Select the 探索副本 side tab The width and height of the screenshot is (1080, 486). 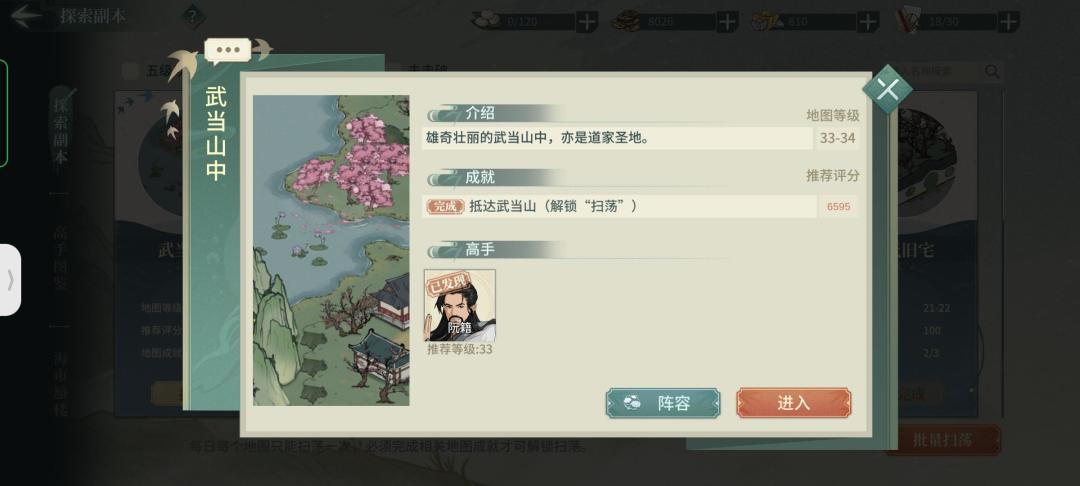point(61,134)
